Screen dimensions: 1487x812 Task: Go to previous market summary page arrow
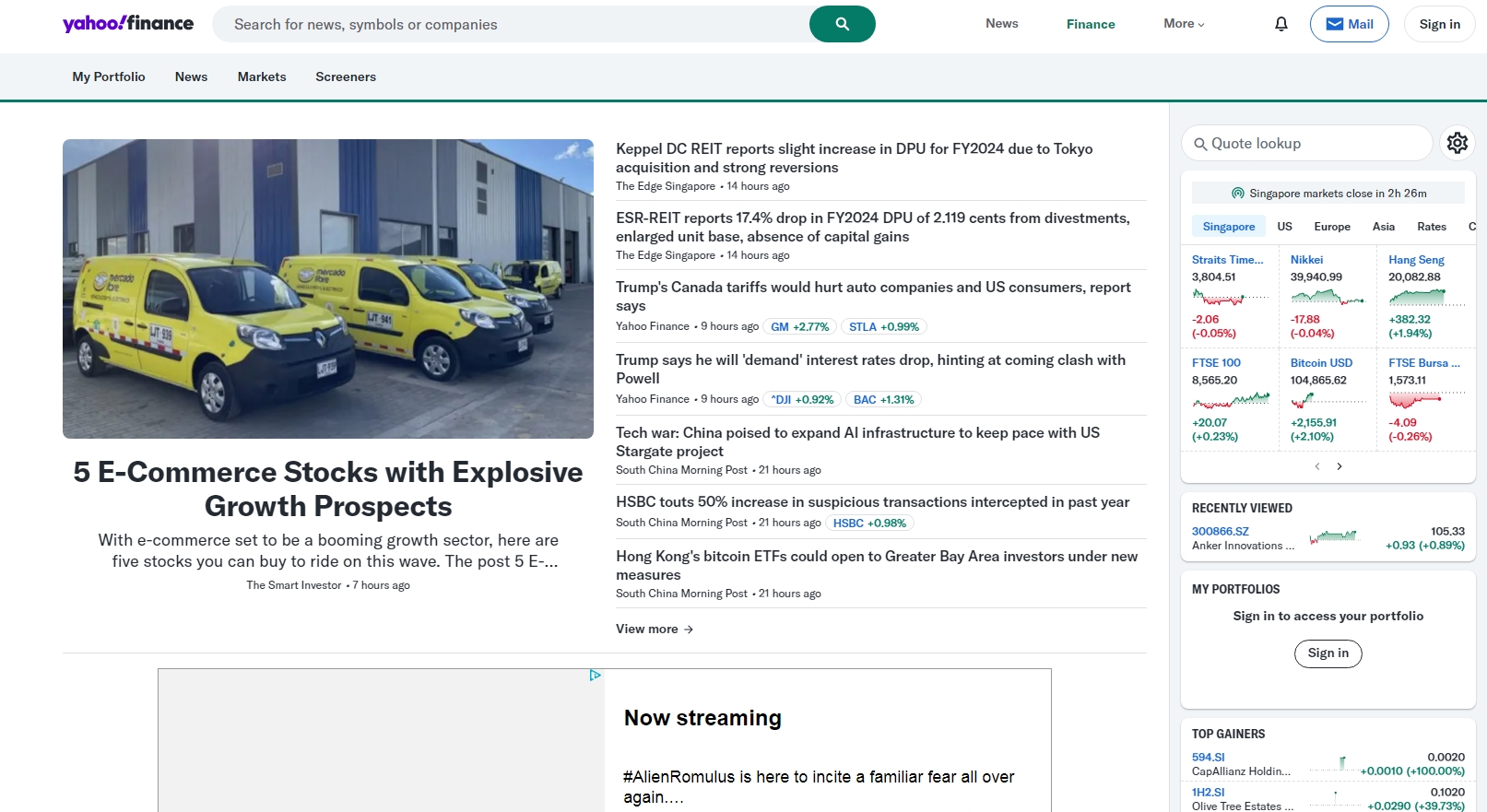coord(1317,466)
